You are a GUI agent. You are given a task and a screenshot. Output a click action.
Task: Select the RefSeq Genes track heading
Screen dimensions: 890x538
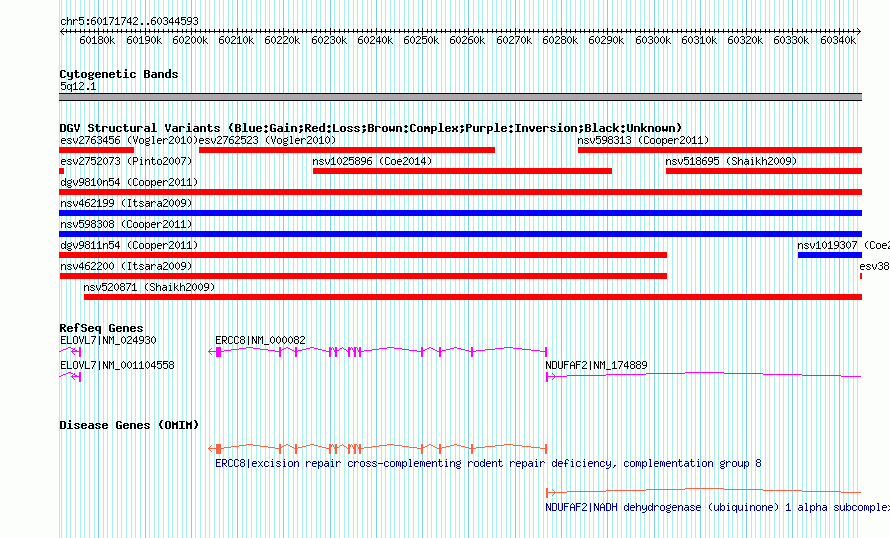click(101, 328)
